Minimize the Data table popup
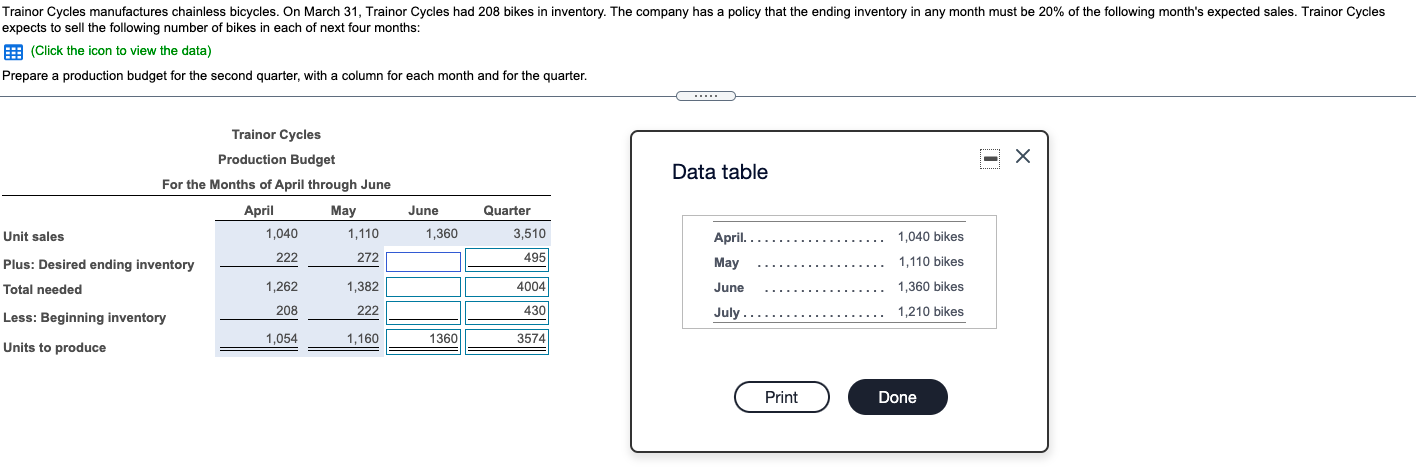Image resolution: width=1423 pixels, height=471 pixels. [989, 158]
